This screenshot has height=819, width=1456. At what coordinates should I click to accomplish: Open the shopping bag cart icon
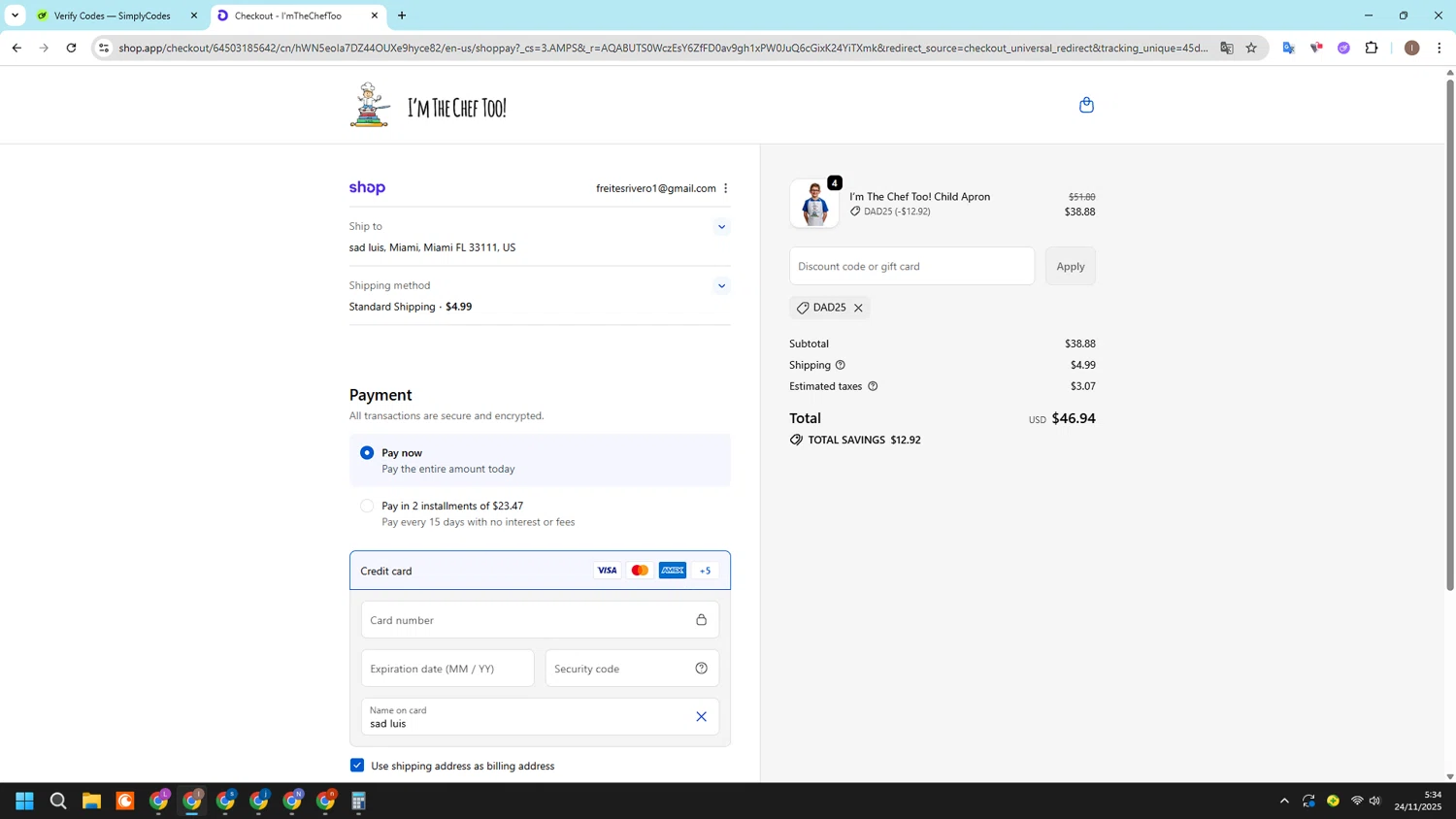tap(1086, 105)
